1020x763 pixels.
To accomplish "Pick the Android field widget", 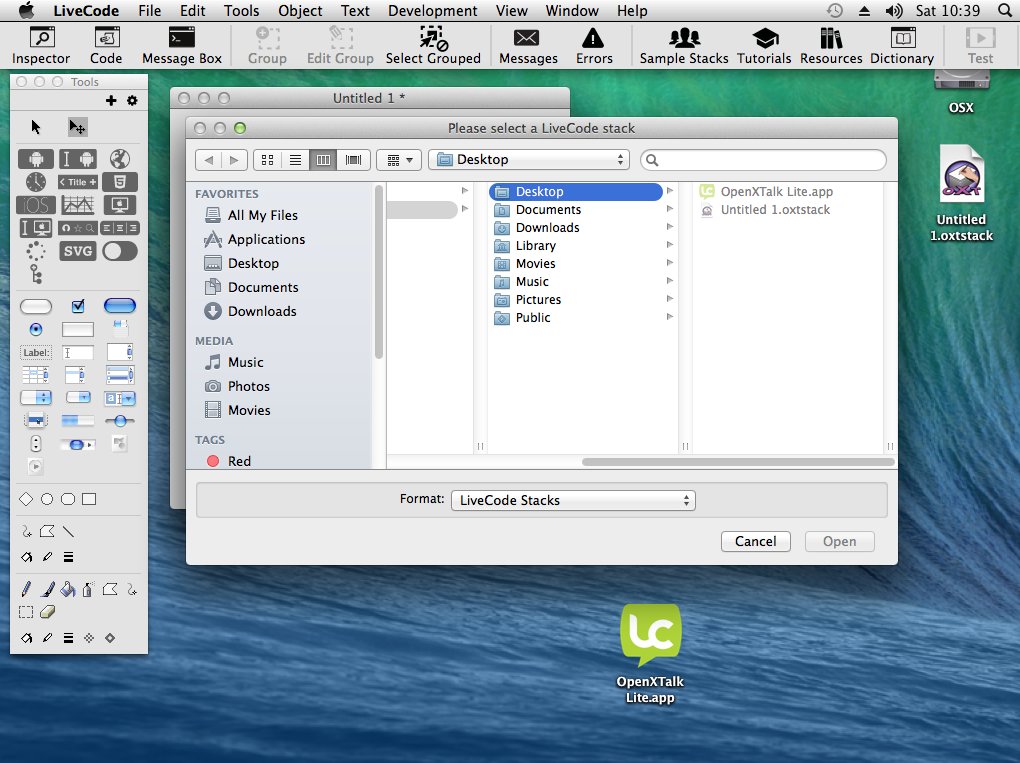I will pyautogui.click(x=77, y=159).
